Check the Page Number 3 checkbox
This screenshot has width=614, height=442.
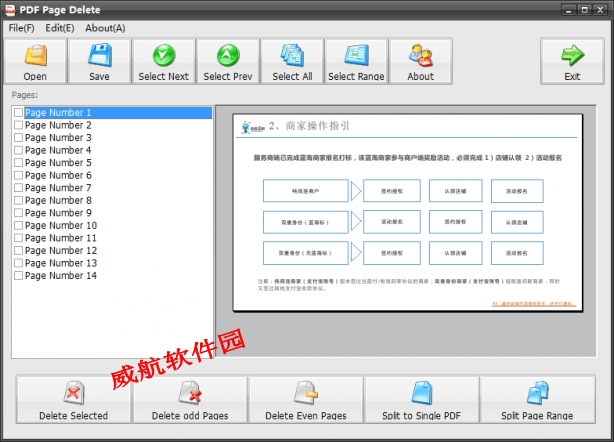click(x=18, y=138)
